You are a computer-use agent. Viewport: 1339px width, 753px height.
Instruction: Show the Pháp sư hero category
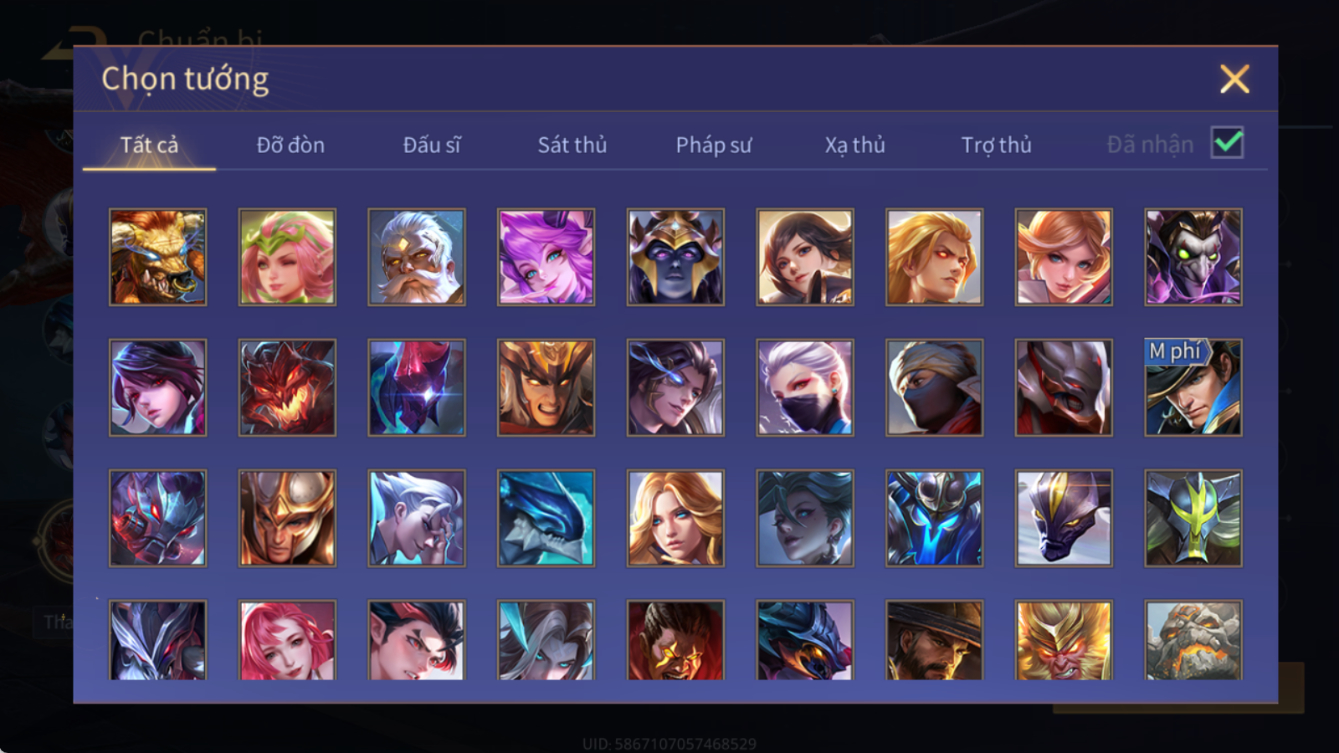(713, 145)
